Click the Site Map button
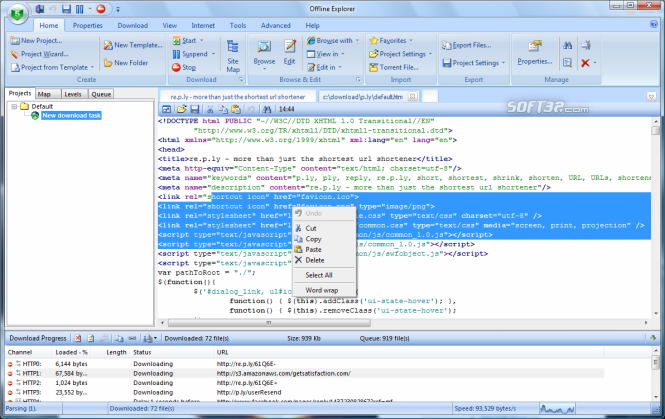The width and height of the screenshot is (665, 419). (233, 56)
